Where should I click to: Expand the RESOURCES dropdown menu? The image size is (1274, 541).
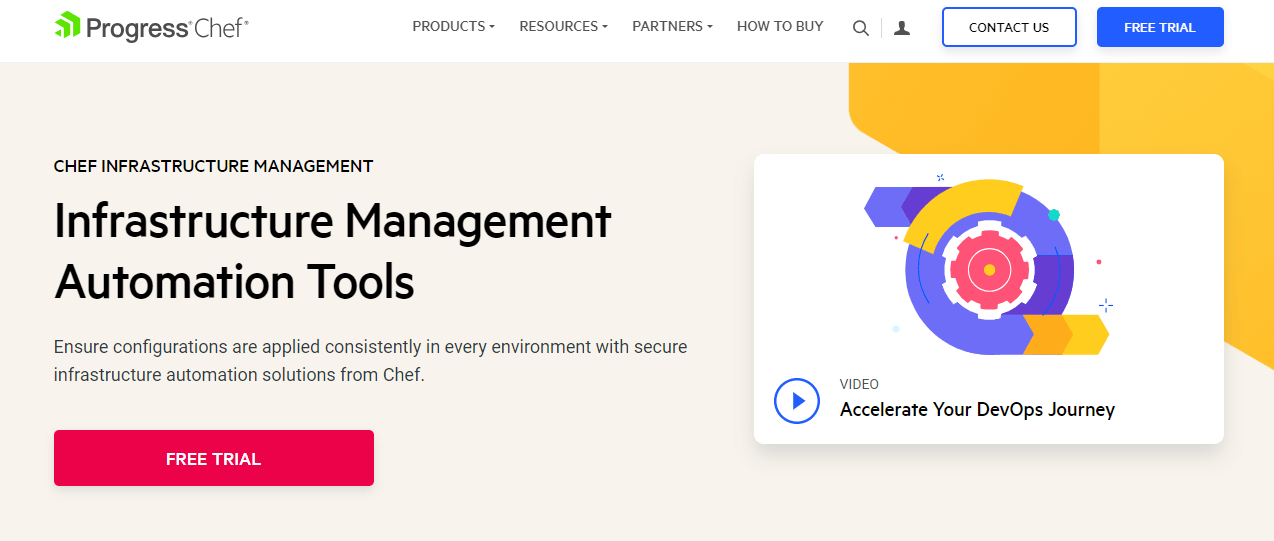(x=563, y=27)
